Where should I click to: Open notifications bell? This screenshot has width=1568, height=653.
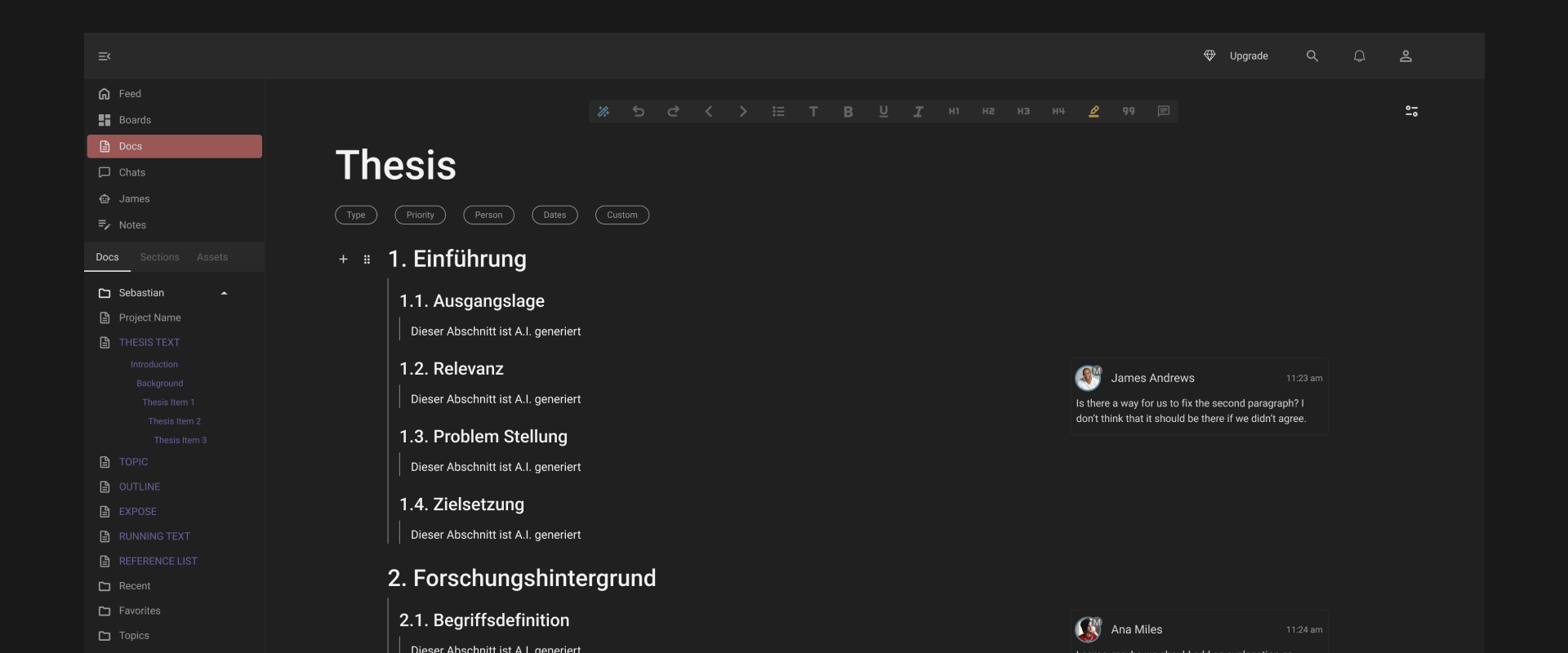pos(1359,56)
